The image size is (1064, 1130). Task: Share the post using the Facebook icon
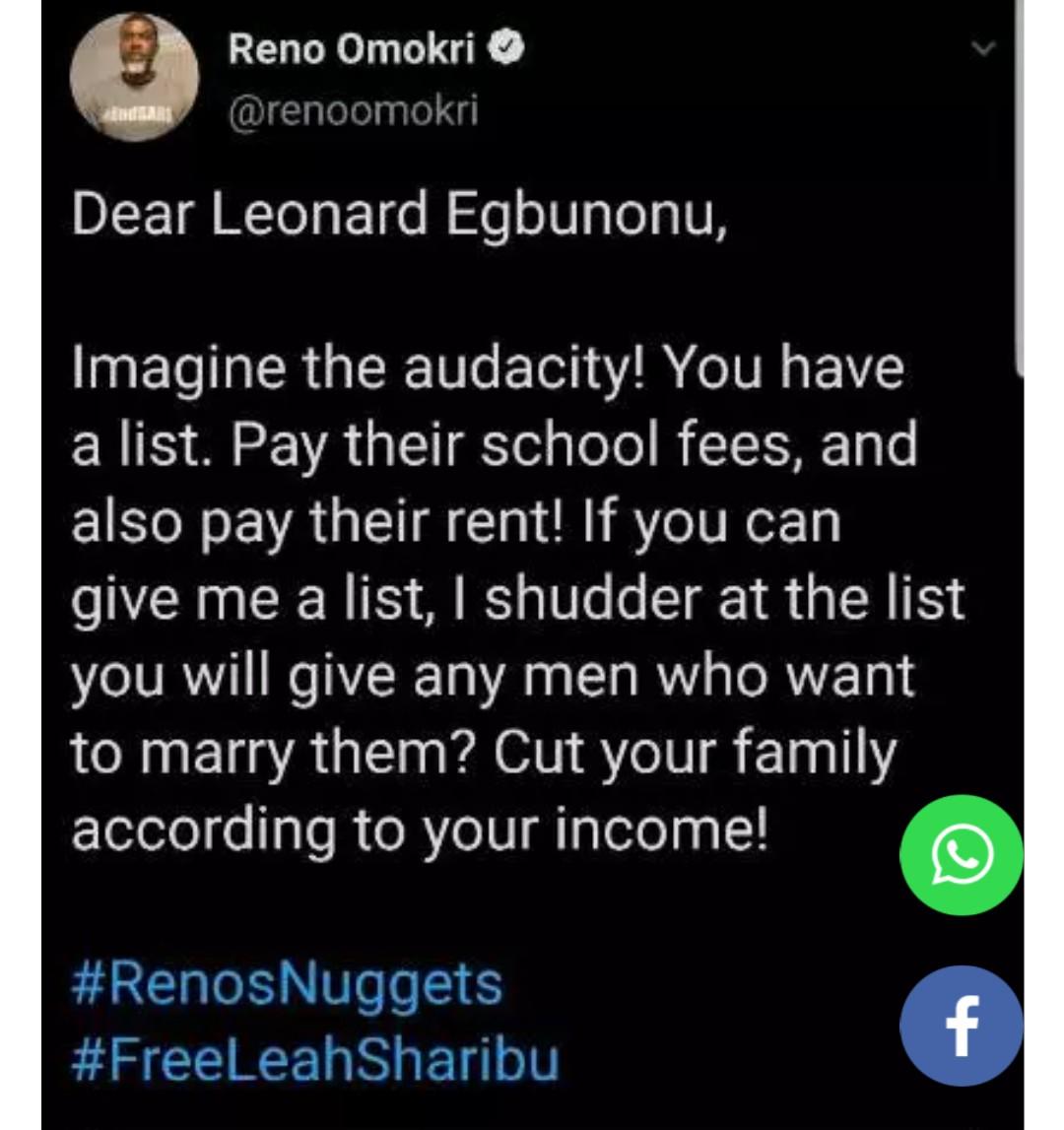tap(962, 1026)
